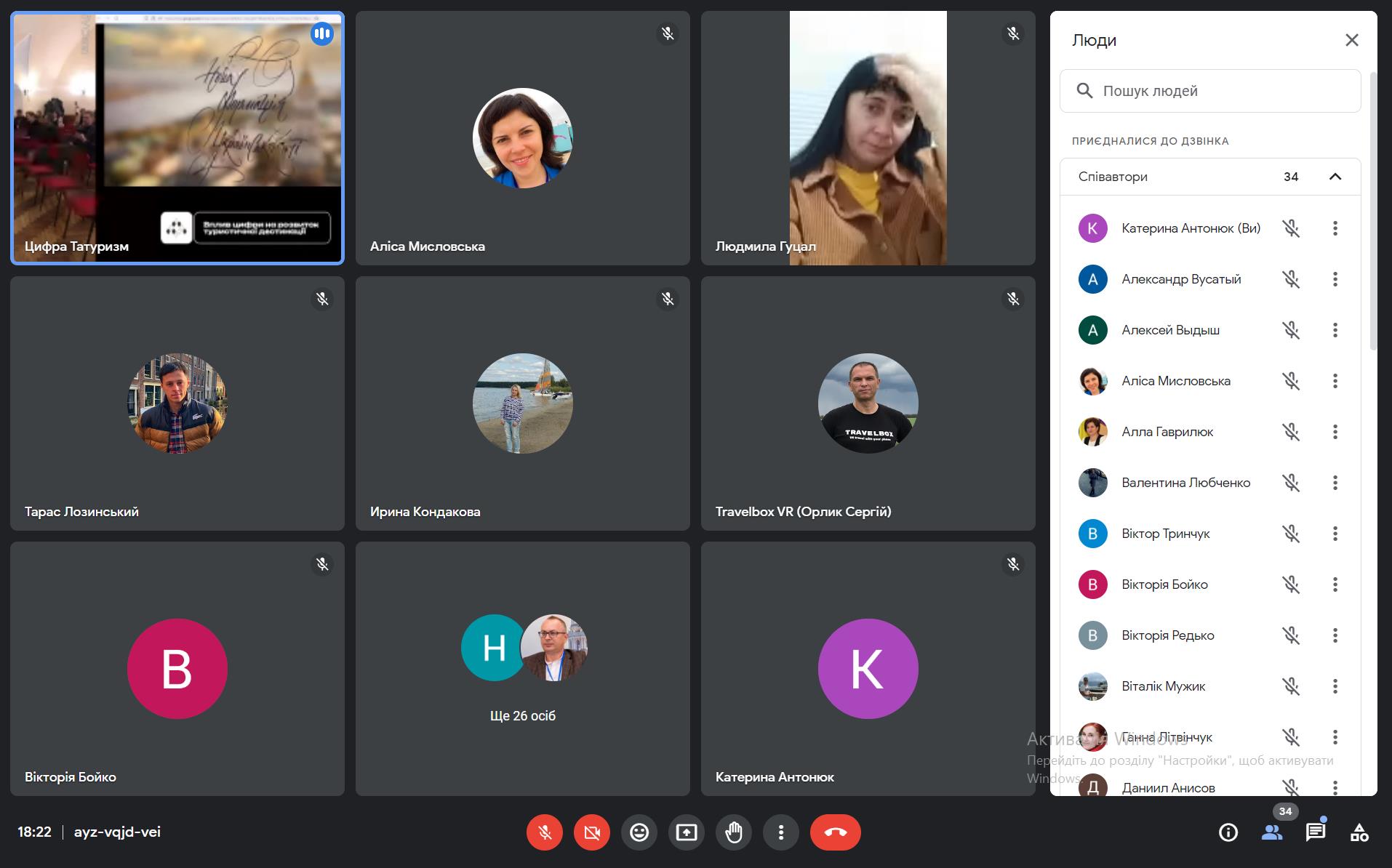
Task: Open the emoji reactions button
Action: click(x=639, y=832)
